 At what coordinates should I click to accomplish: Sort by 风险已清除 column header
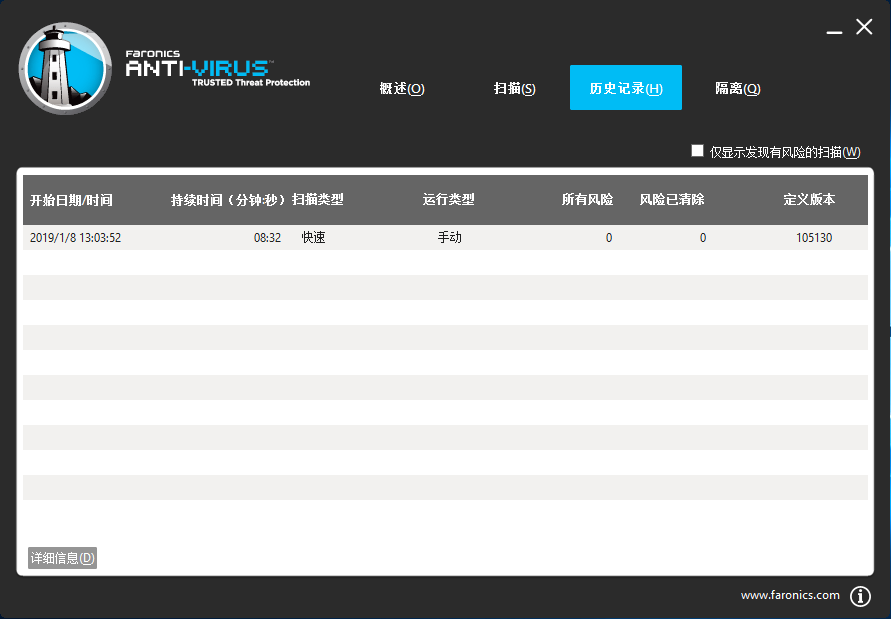point(672,200)
